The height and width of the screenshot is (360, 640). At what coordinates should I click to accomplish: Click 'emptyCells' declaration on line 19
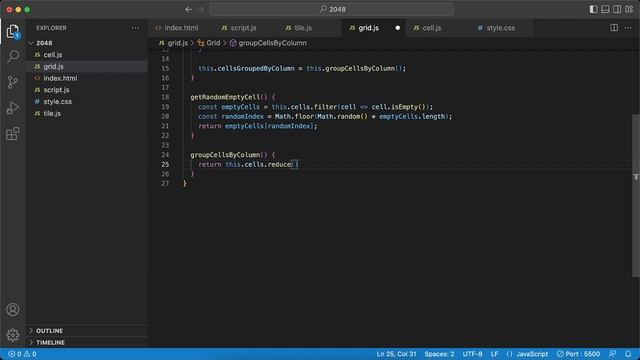(x=240, y=107)
